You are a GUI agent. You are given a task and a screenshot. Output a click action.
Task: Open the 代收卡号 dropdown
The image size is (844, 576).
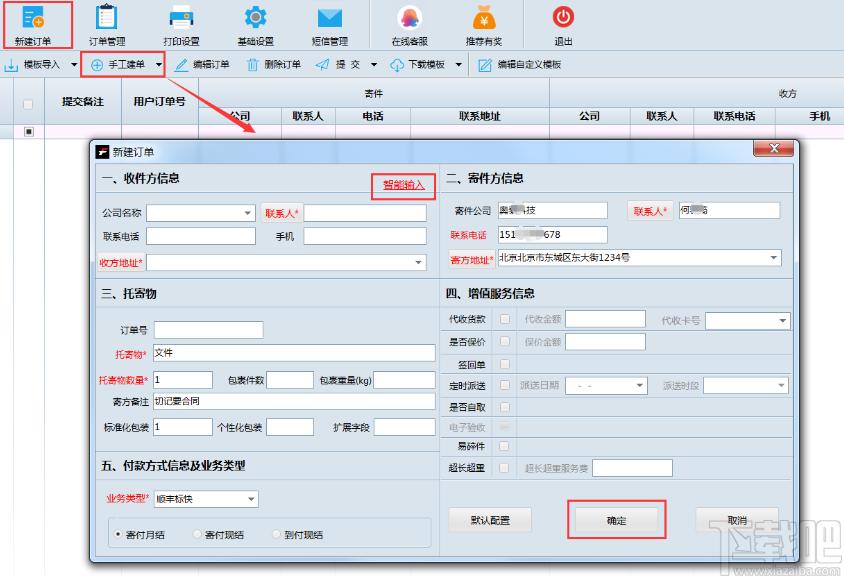coord(783,321)
